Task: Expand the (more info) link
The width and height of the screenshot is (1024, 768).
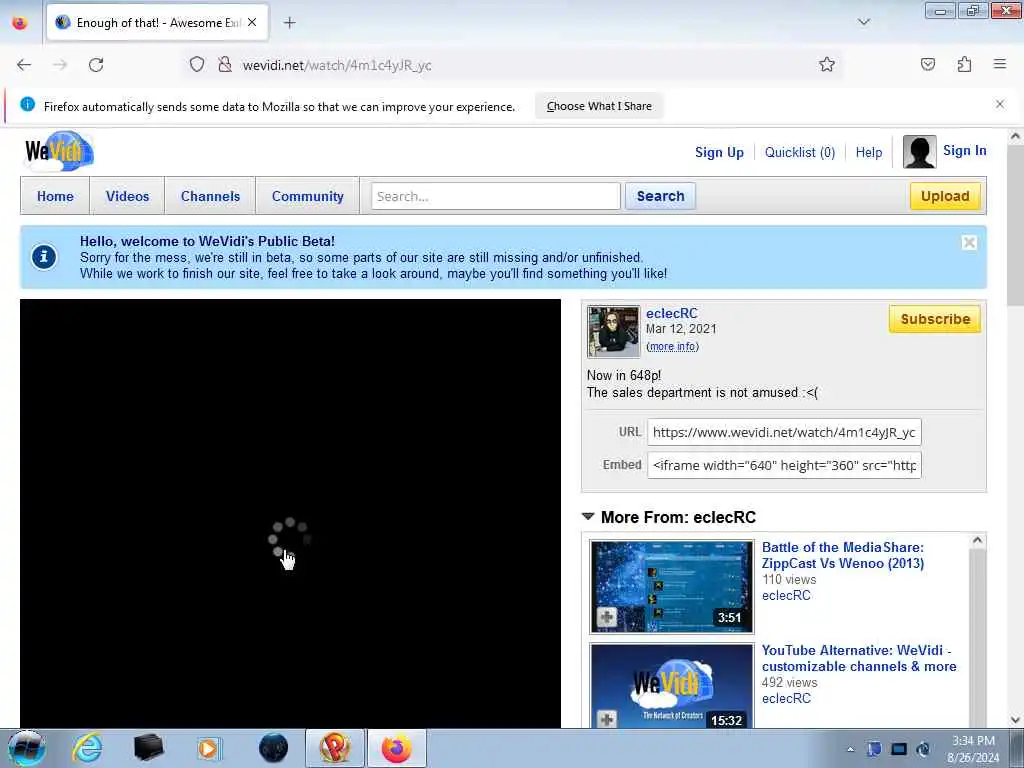Action: click(x=673, y=346)
